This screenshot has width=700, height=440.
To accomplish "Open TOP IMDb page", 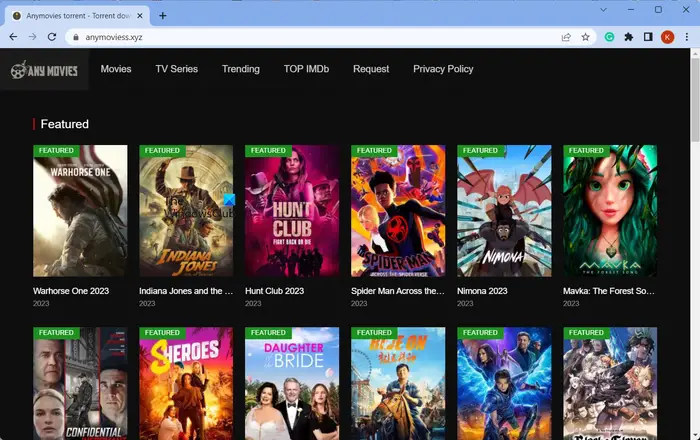I will tap(306, 69).
